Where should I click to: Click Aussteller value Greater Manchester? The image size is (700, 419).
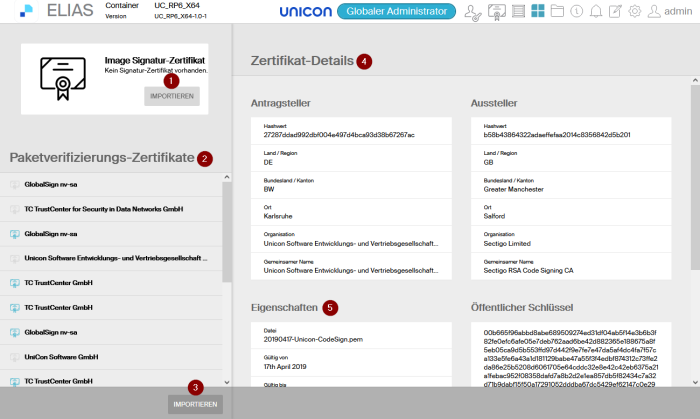(x=513, y=189)
